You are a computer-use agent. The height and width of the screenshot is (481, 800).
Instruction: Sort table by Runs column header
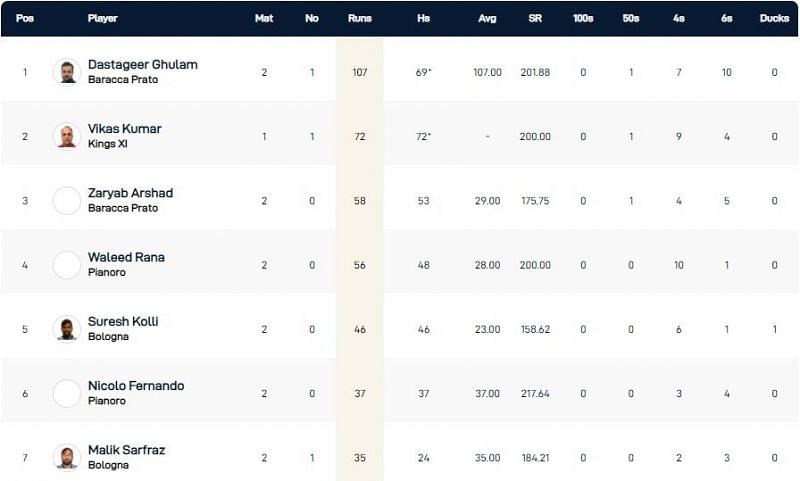[360, 18]
